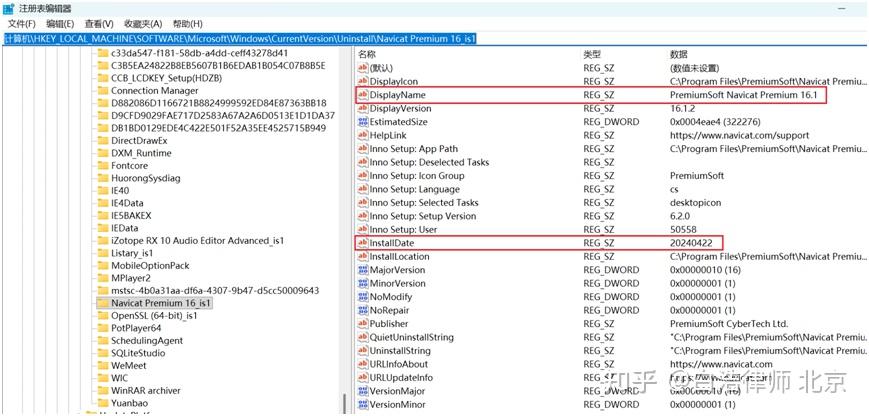Select the URLInfoAbout value name

[398, 364]
